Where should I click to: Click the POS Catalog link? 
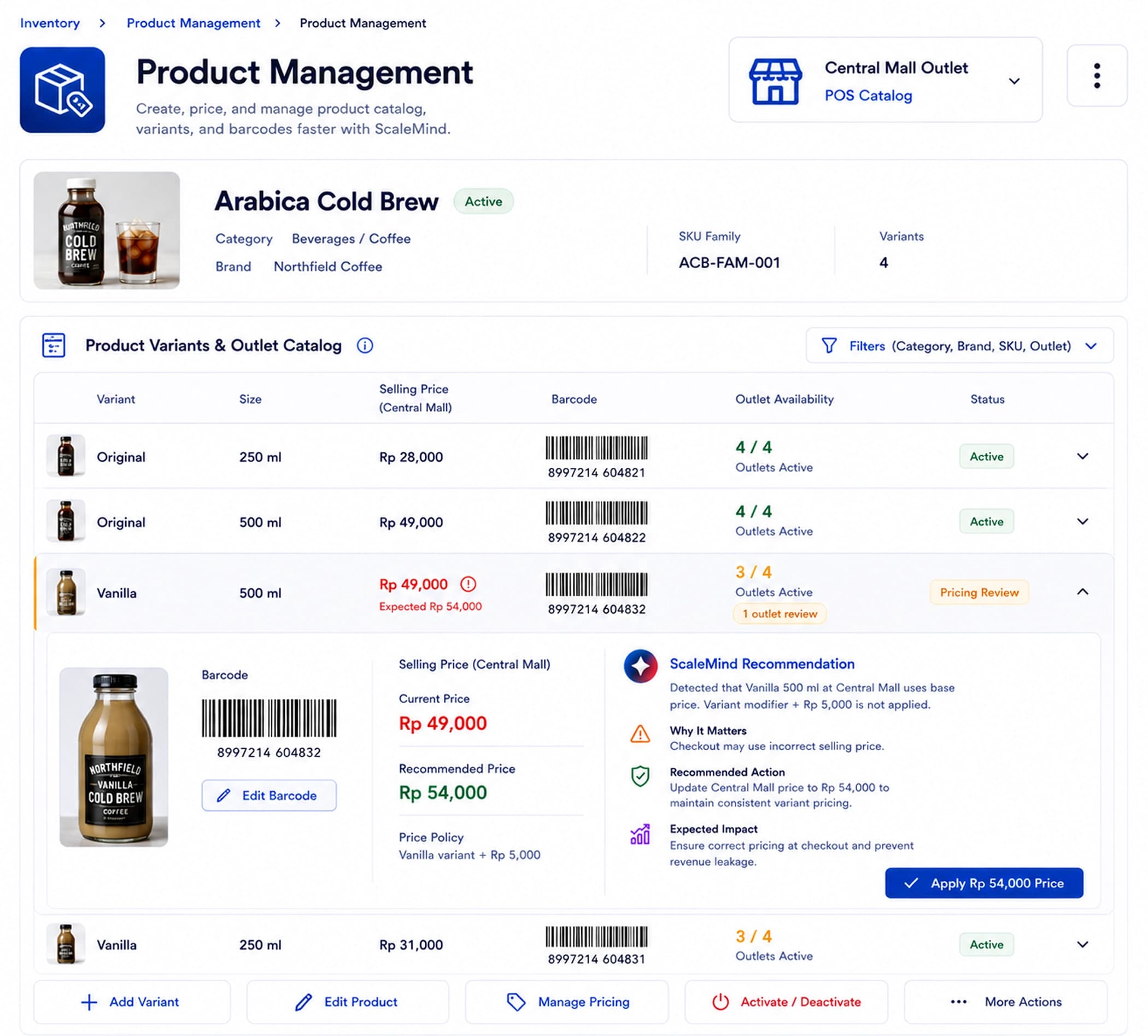click(x=869, y=96)
